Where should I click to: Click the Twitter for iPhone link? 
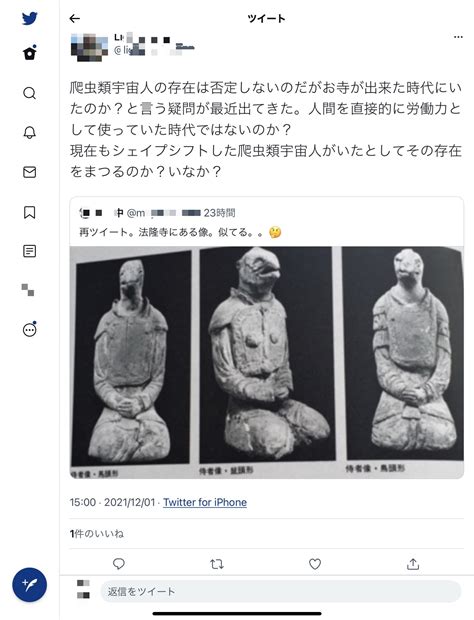tap(205, 502)
